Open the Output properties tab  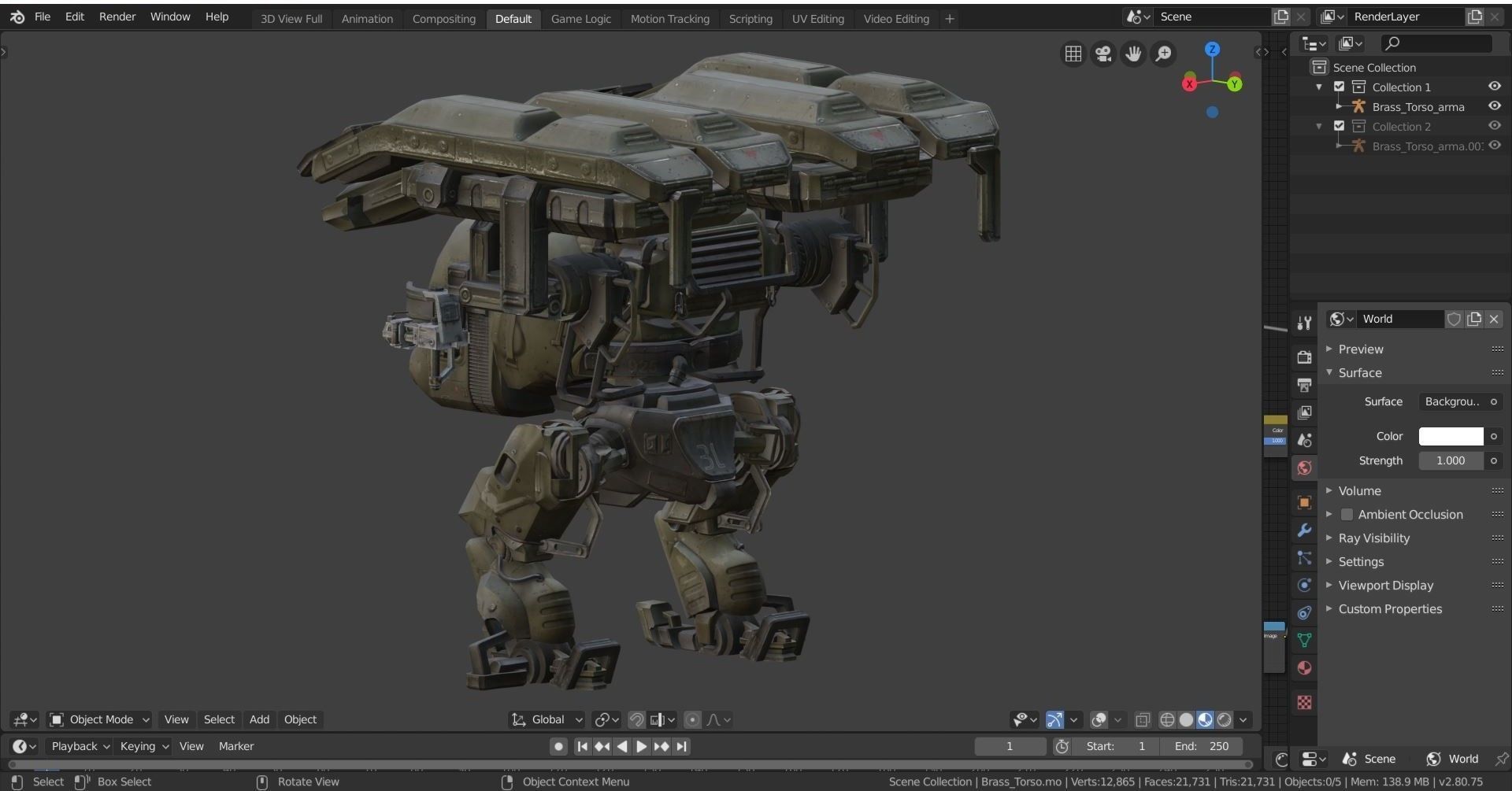(x=1304, y=385)
